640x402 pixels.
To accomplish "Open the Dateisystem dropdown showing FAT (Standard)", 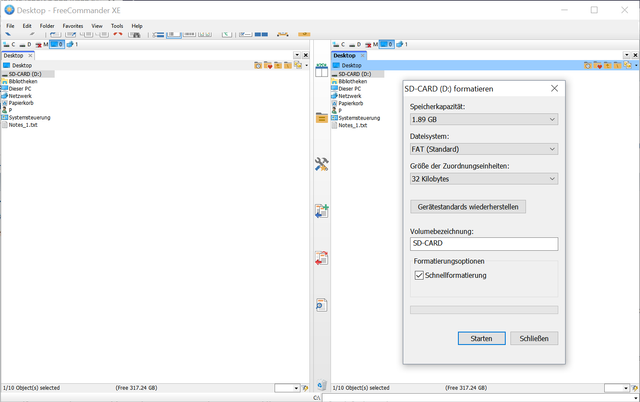I will click(x=484, y=149).
